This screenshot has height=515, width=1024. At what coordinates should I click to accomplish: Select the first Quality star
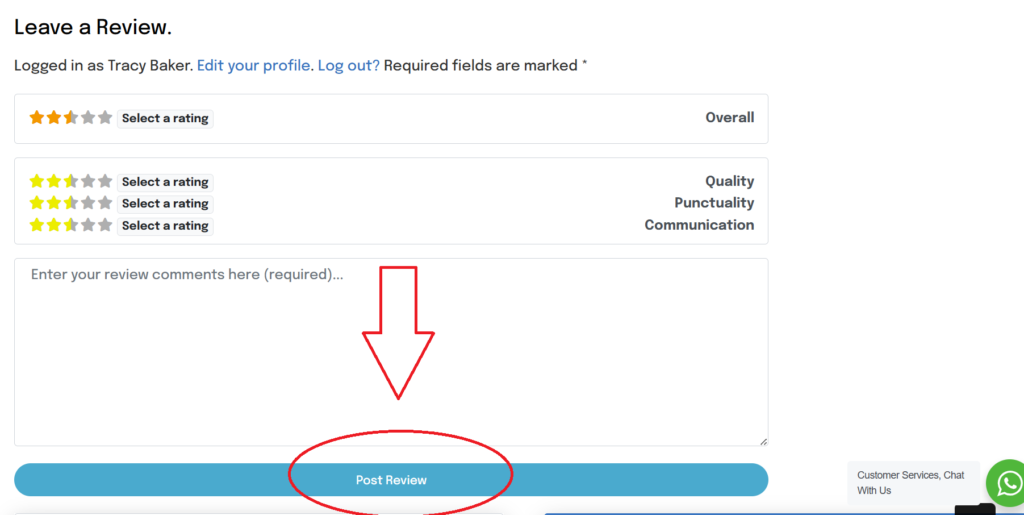pyautogui.click(x=37, y=182)
